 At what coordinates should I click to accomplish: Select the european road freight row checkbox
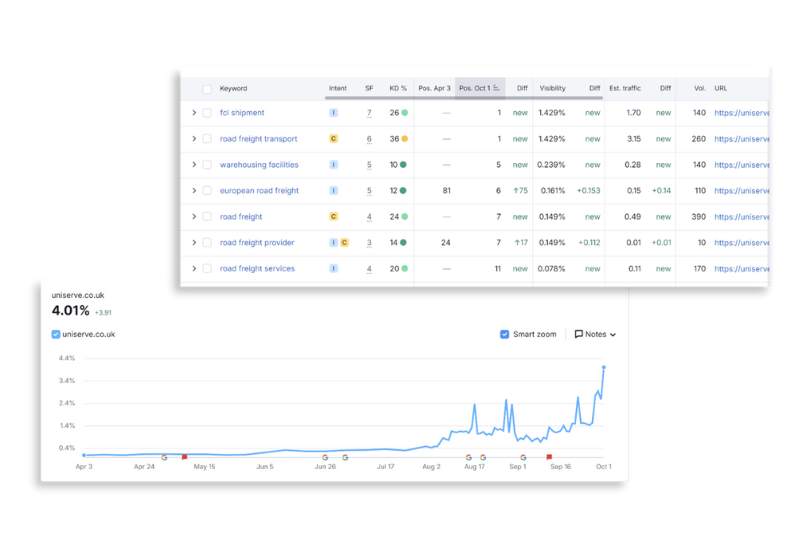[x=207, y=191]
